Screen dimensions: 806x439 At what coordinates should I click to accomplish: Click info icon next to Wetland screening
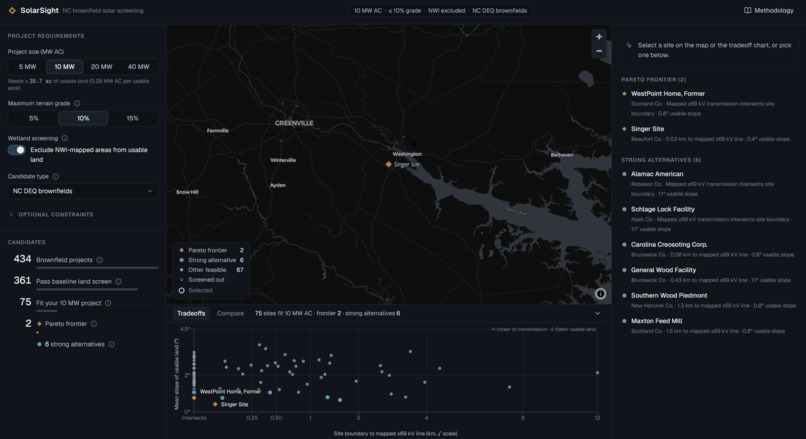(65, 138)
